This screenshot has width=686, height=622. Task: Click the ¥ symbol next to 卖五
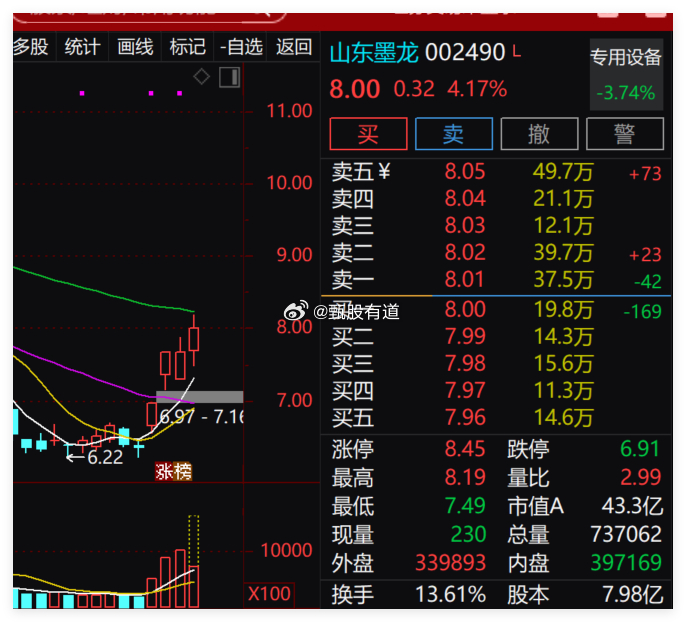(x=384, y=171)
